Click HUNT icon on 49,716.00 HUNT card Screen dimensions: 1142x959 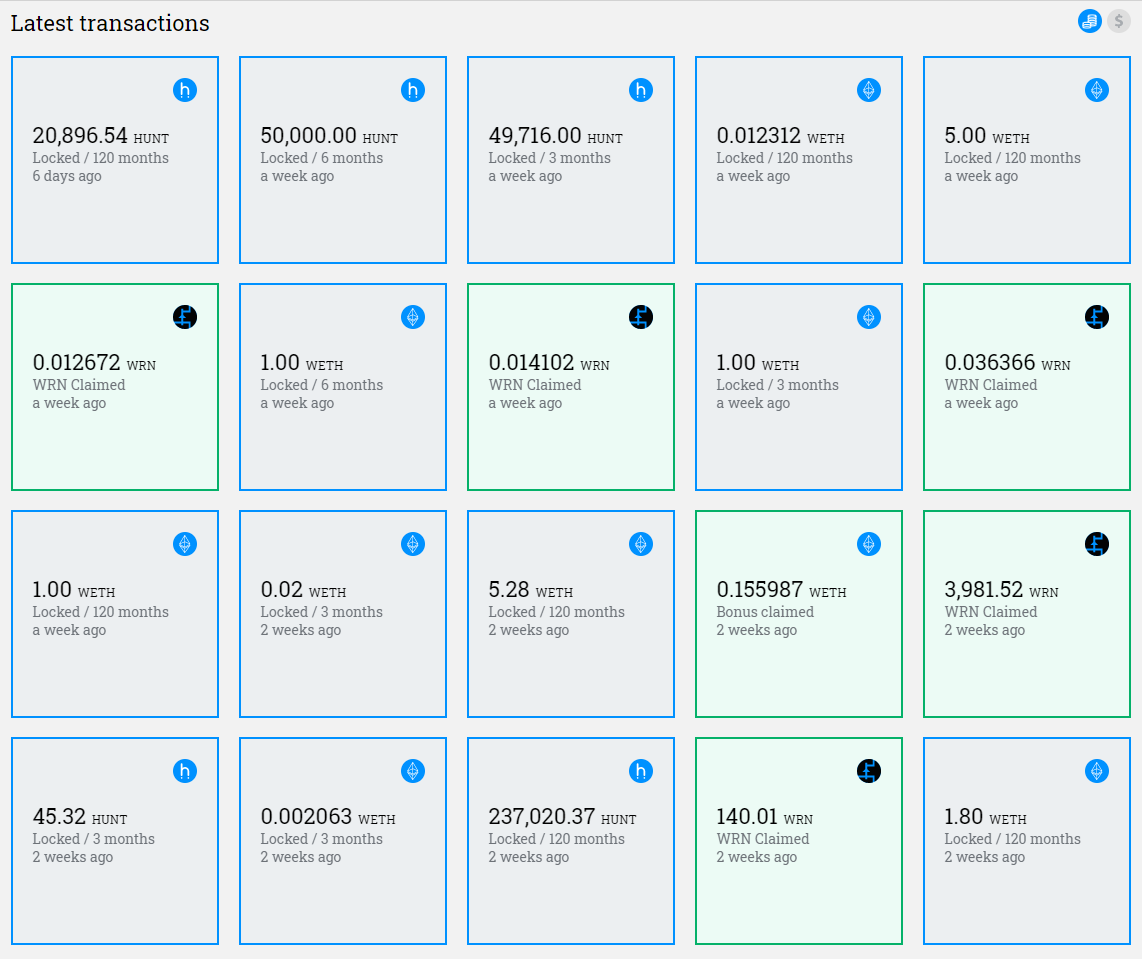point(641,90)
